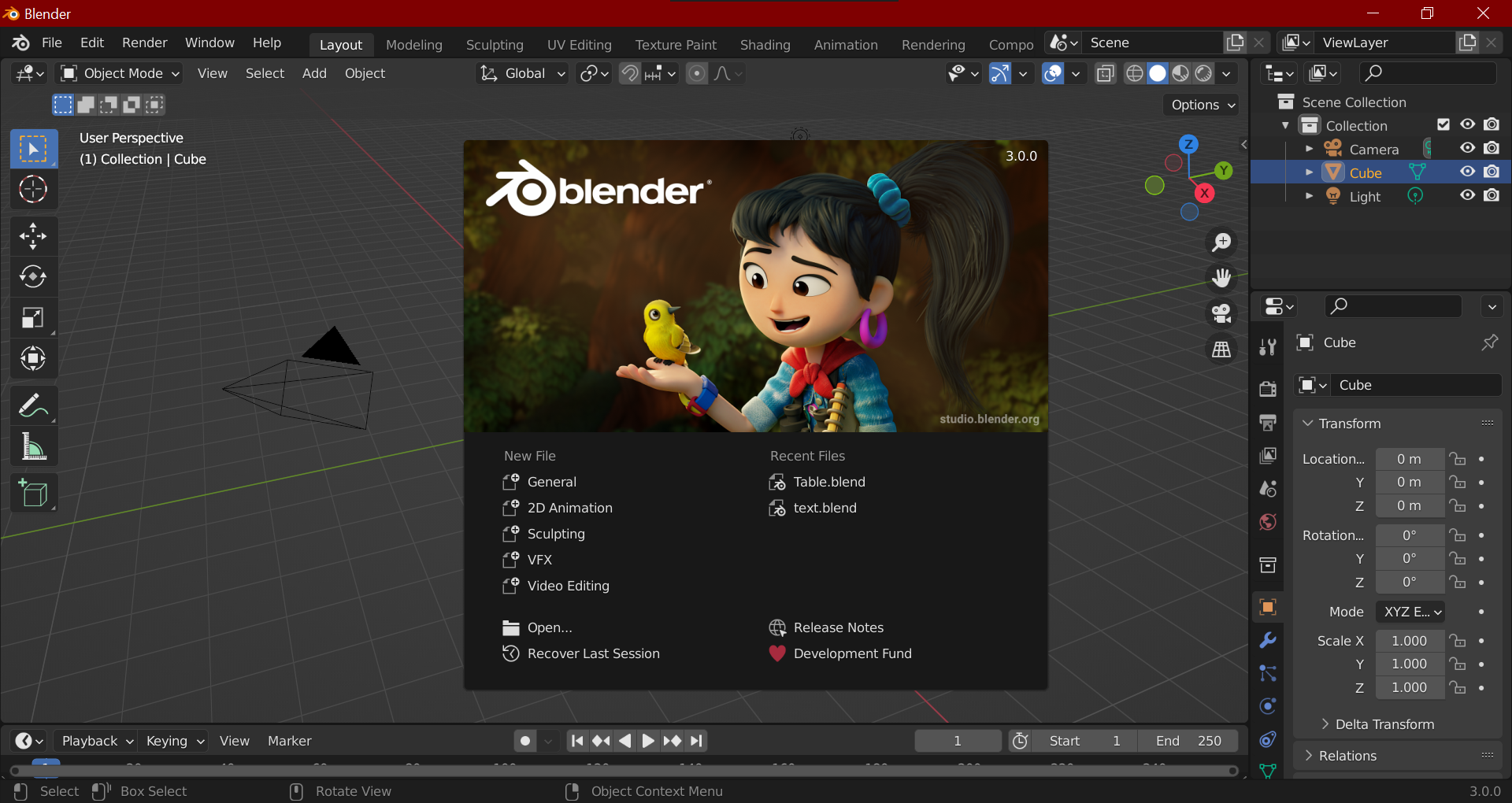Open the Tool properties tab
The image size is (1512, 803).
tap(1268, 346)
